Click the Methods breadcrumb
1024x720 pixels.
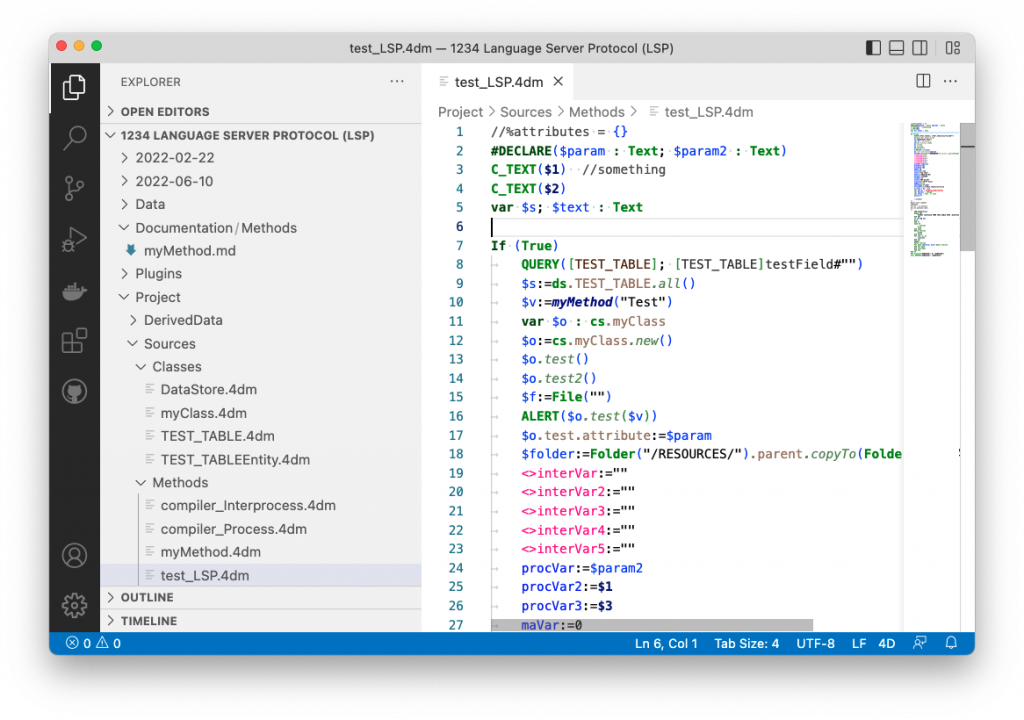click(597, 112)
